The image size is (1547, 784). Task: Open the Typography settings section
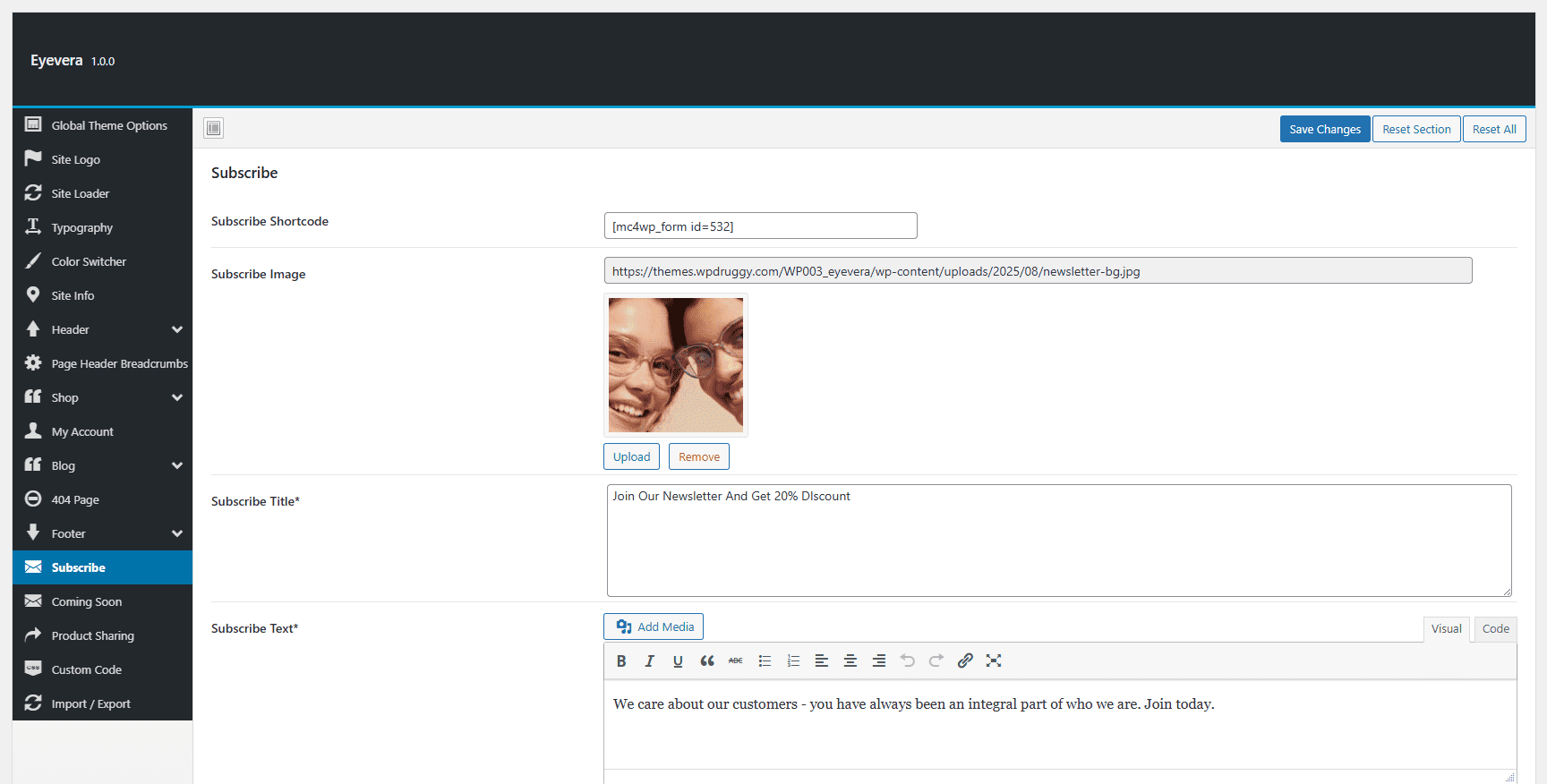(x=102, y=227)
